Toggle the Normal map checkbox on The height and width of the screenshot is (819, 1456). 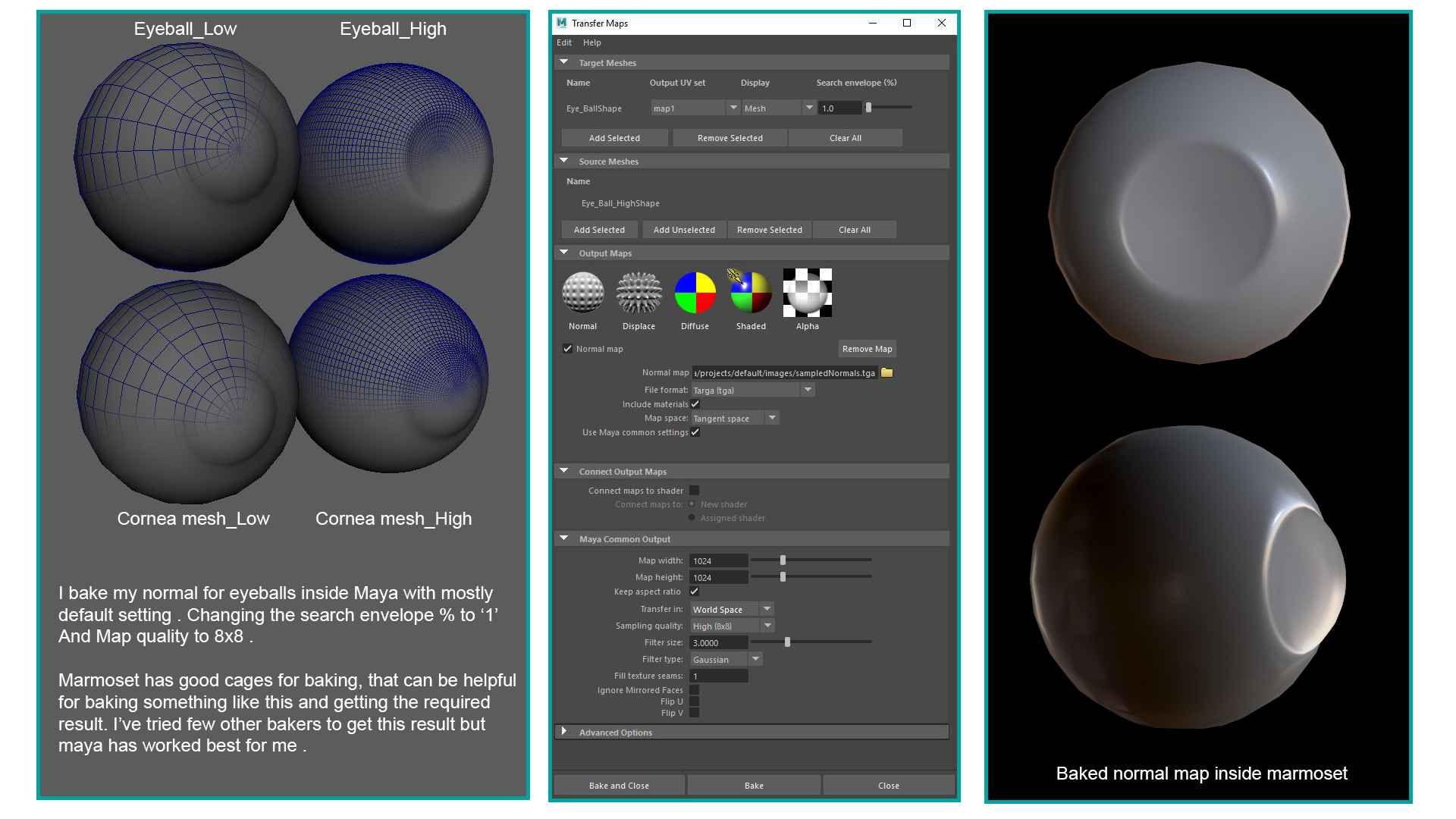point(568,348)
